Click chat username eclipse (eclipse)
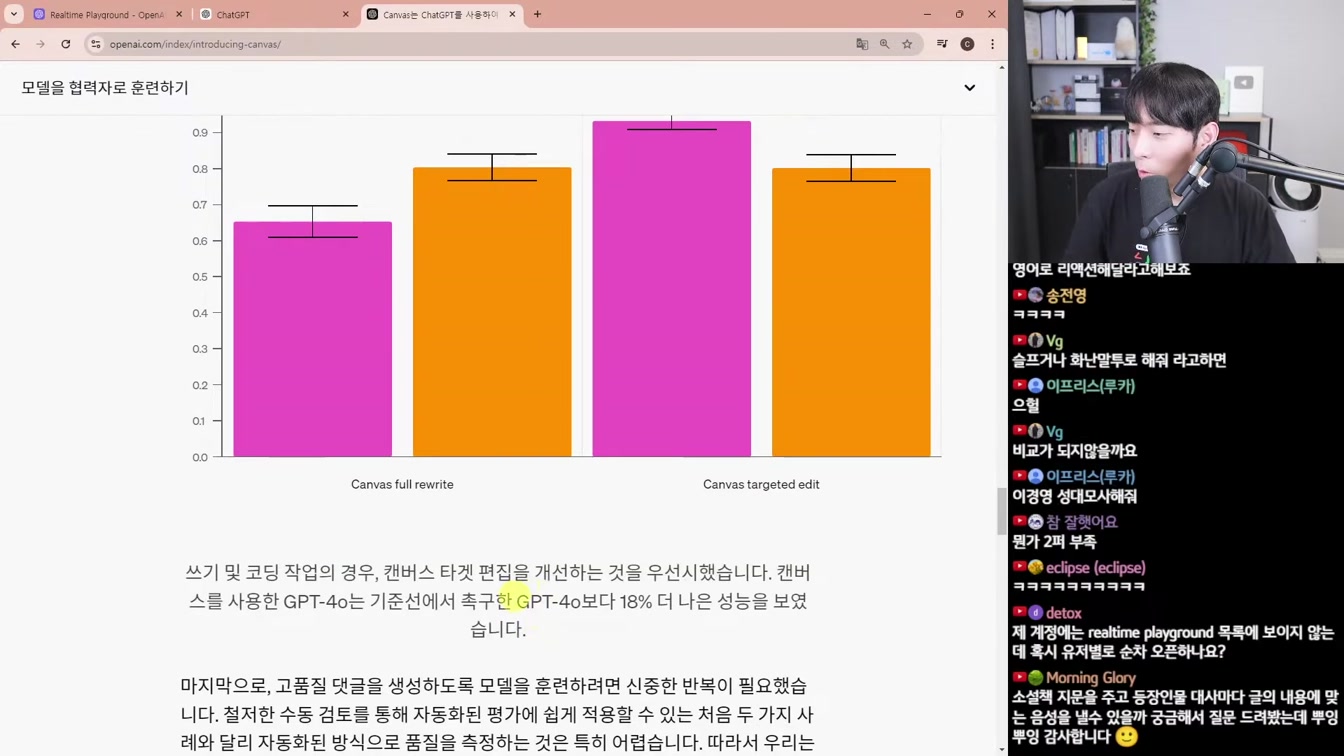The width and height of the screenshot is (1344, 756). pyautogui.click(x=1096, y=567)
